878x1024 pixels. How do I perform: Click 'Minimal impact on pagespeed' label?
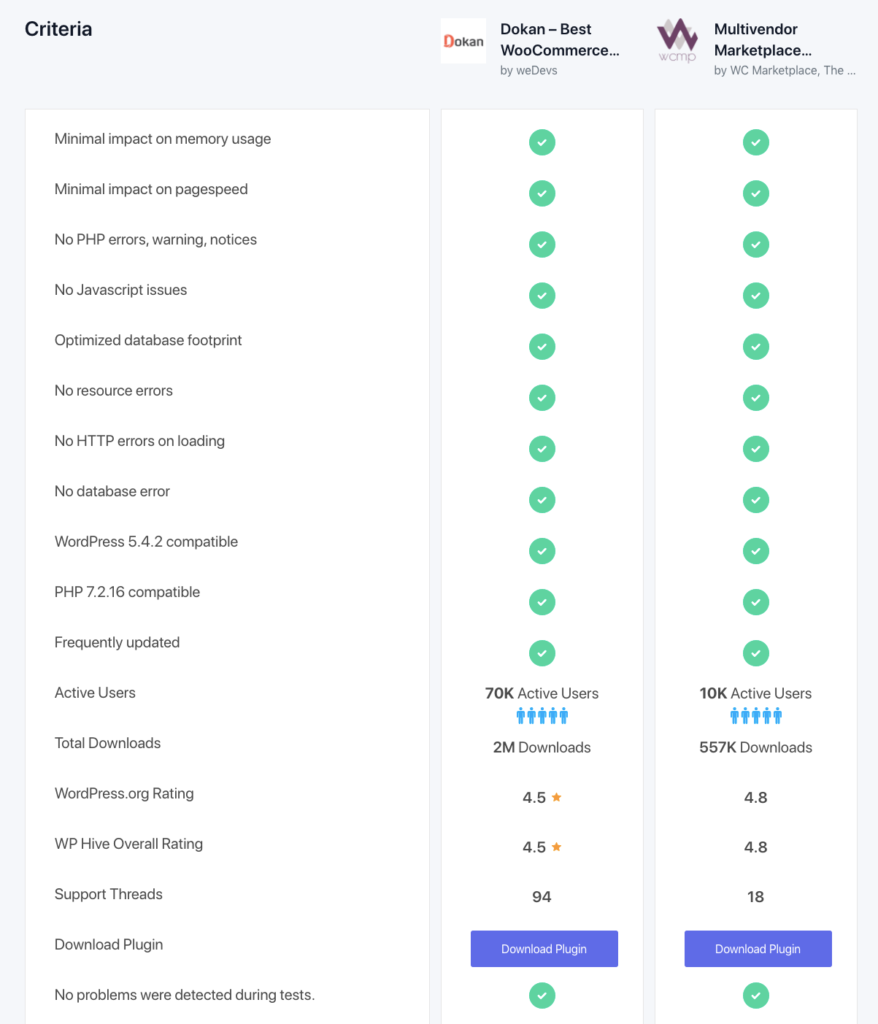click(x=151, y=189)
